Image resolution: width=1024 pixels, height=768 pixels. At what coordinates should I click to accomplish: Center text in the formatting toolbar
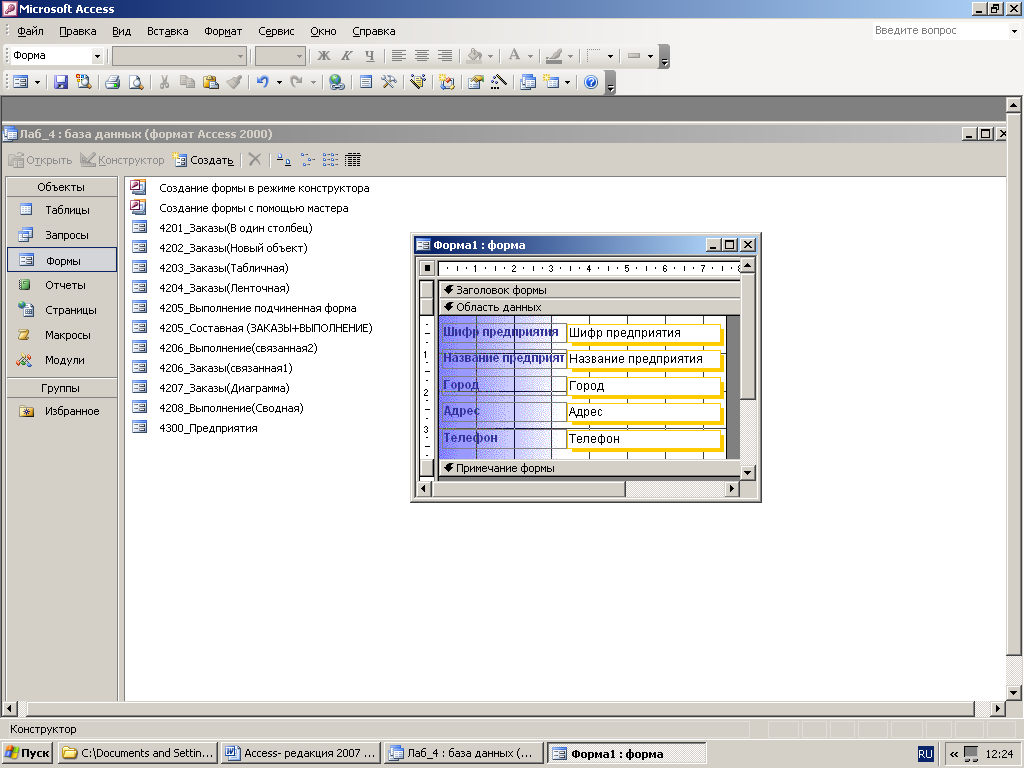click(x=422, y=56)
